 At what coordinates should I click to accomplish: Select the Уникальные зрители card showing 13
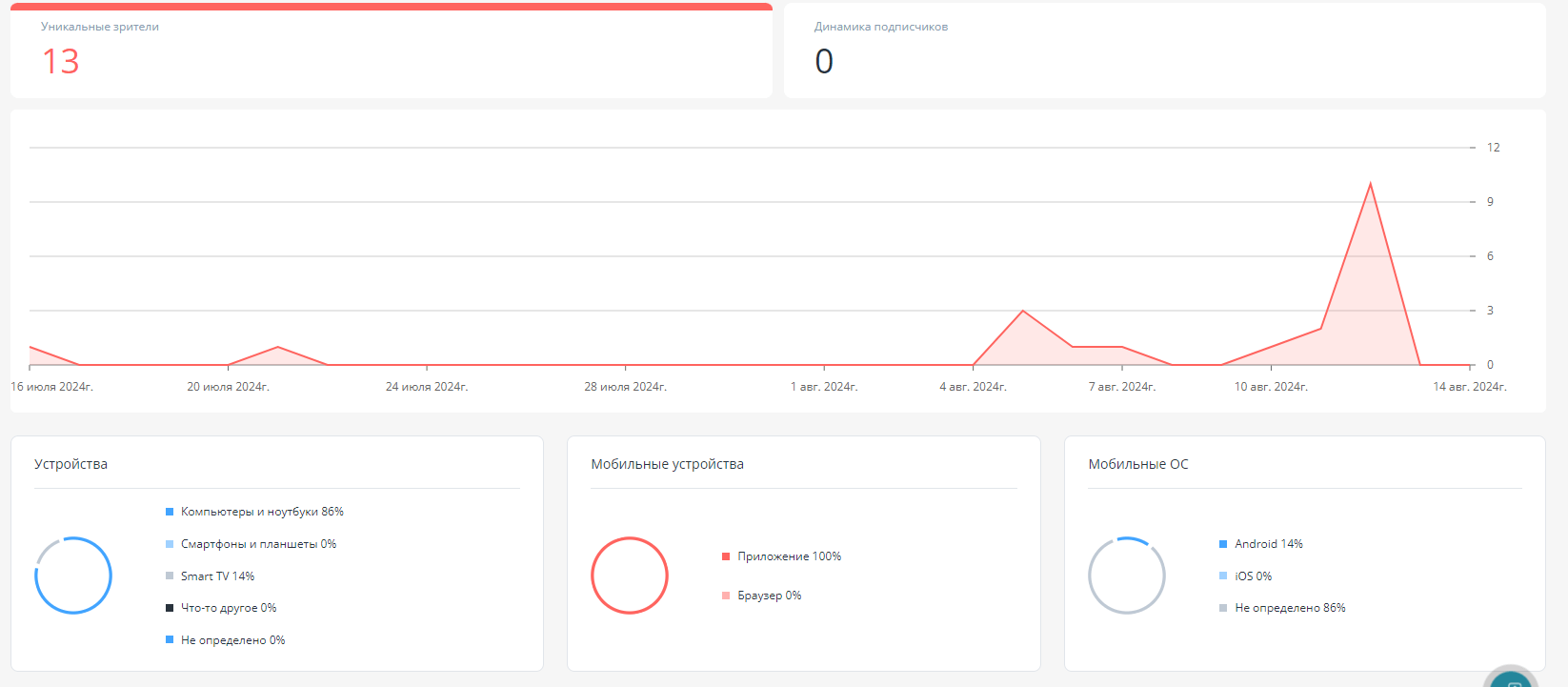click(x=392, y=51)
